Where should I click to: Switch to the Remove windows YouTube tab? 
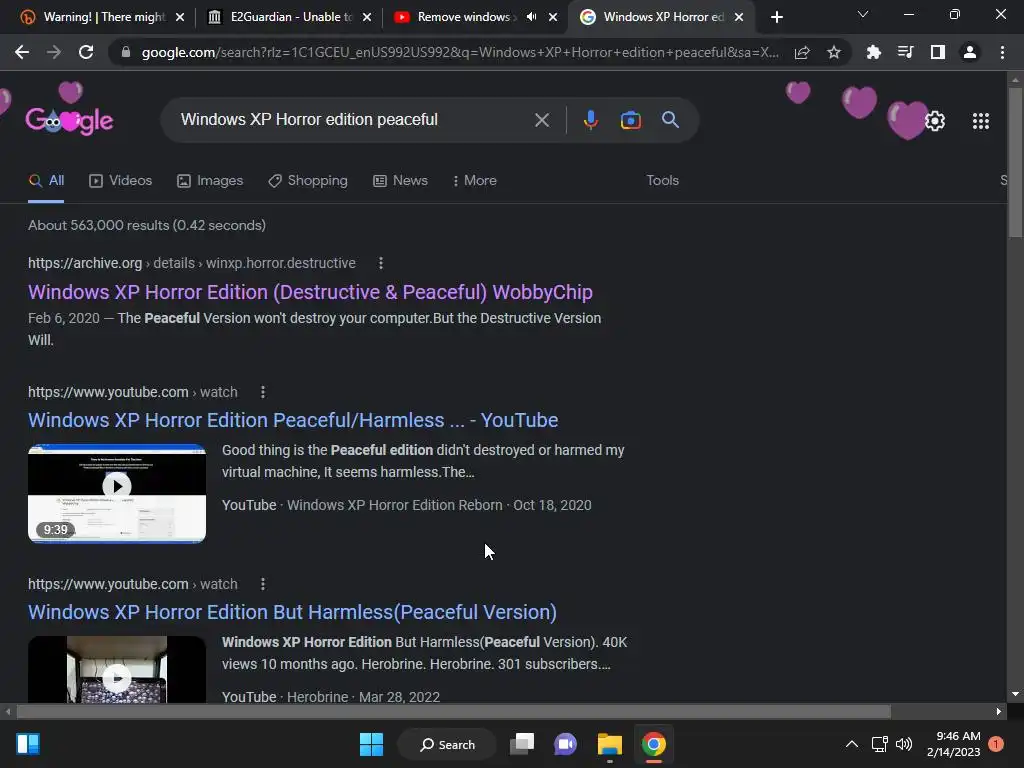pyautogui.click(x=464, y=17)
